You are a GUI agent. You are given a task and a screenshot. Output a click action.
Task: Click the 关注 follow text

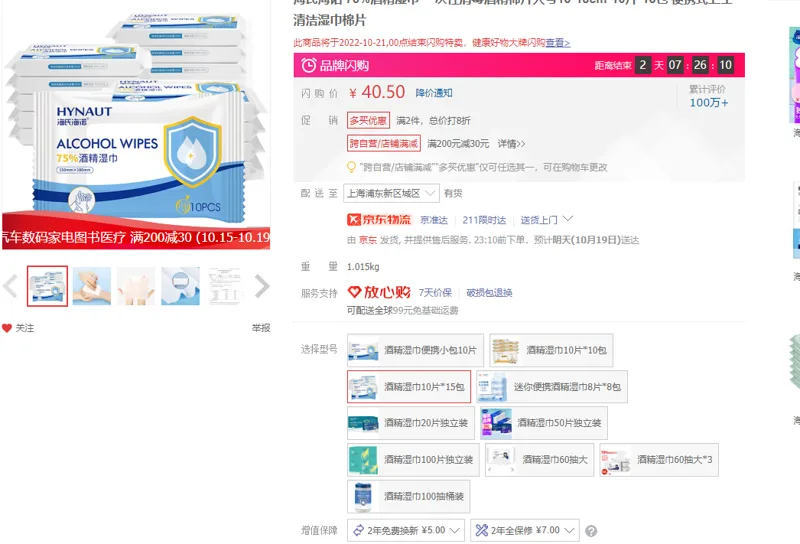tap(25, 328)
